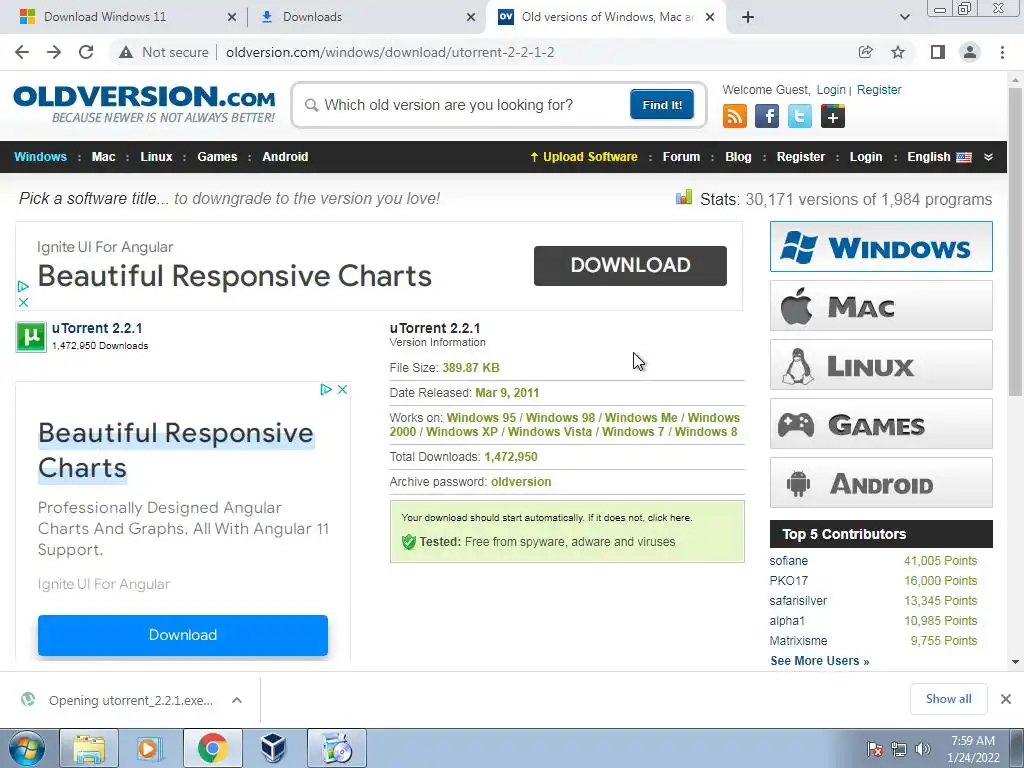Screen dimensions: 1024x768
Task: Click the disc installer taskbar icon
Action: 336,748
